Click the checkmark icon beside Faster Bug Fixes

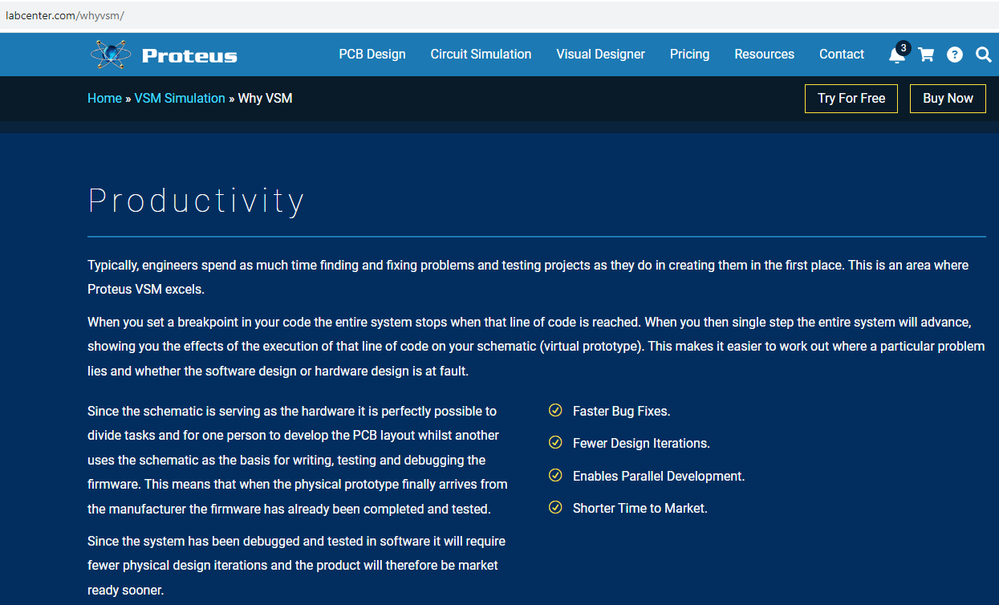coord(556,410)
